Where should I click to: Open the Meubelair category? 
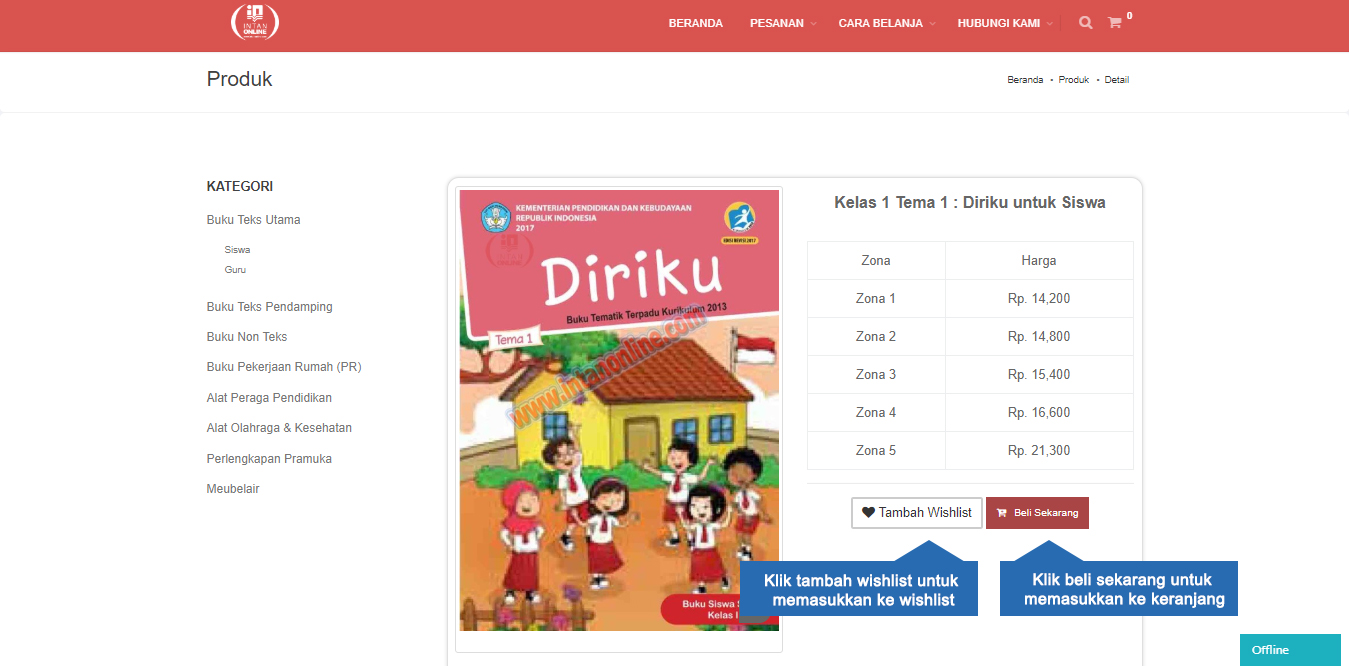(233, 489)
